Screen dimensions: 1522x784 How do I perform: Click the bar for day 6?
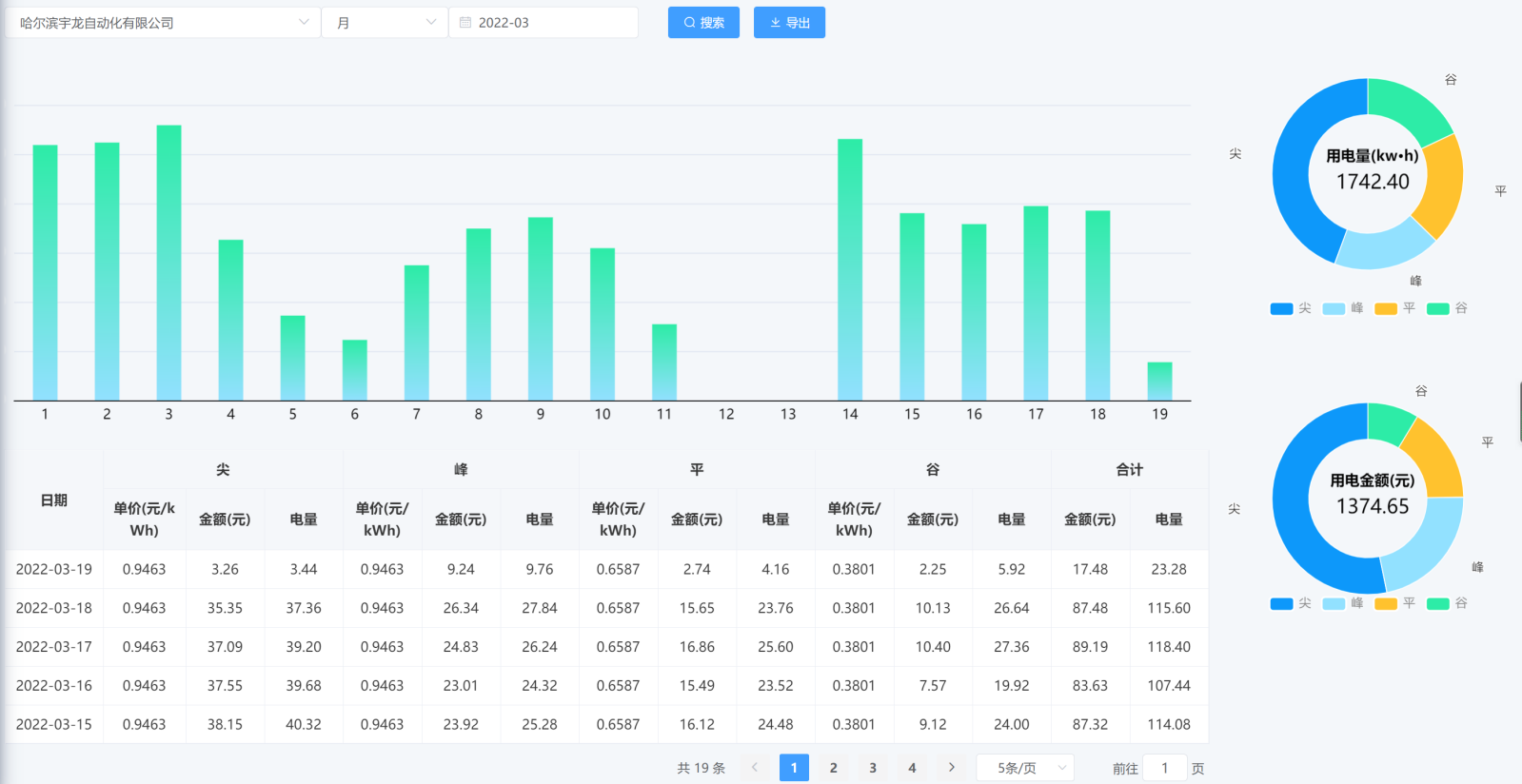pos(355,370)
